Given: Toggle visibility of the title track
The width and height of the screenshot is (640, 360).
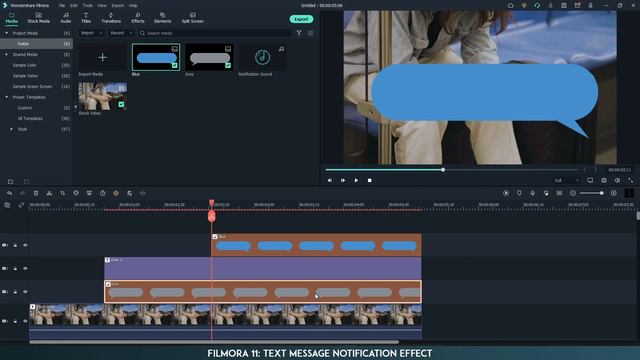Looking at the screenshot, I should pos(25,269).
